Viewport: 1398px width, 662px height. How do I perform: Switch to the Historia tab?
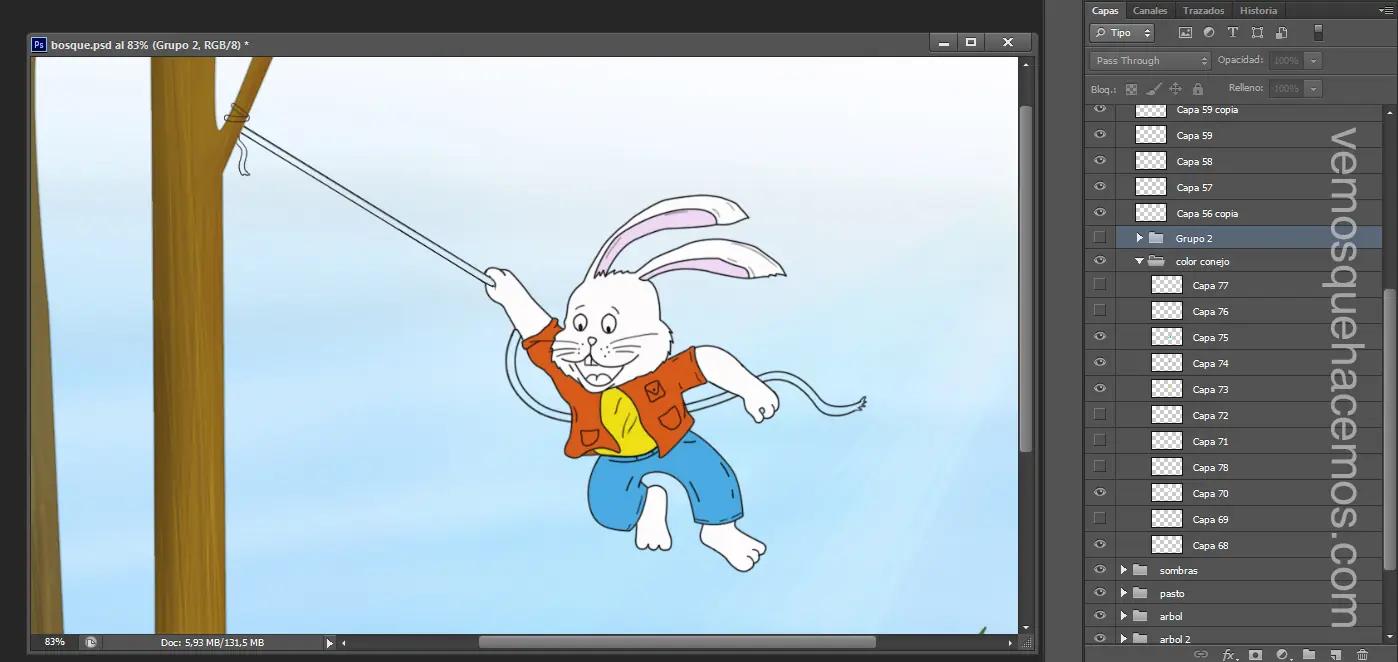tap(1258, 11)
